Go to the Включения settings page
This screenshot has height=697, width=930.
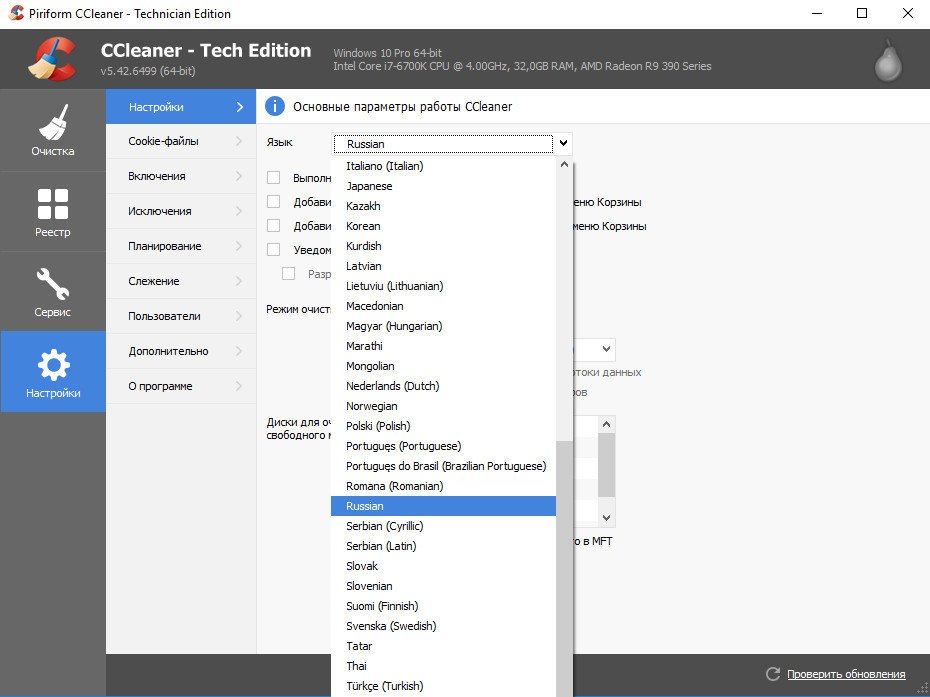coord(181,176)
